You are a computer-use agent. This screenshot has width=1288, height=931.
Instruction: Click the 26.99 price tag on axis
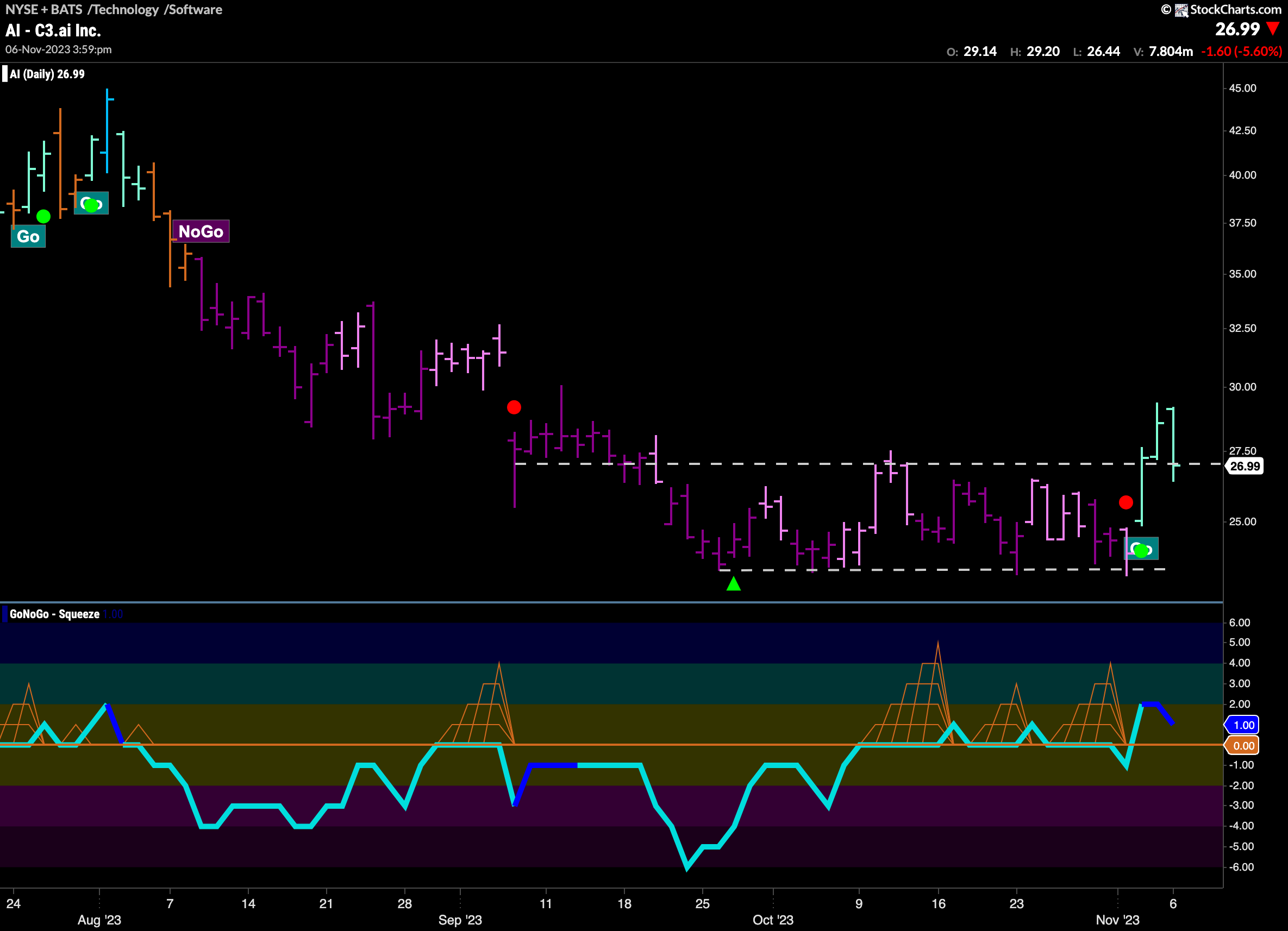point(1243,466)
